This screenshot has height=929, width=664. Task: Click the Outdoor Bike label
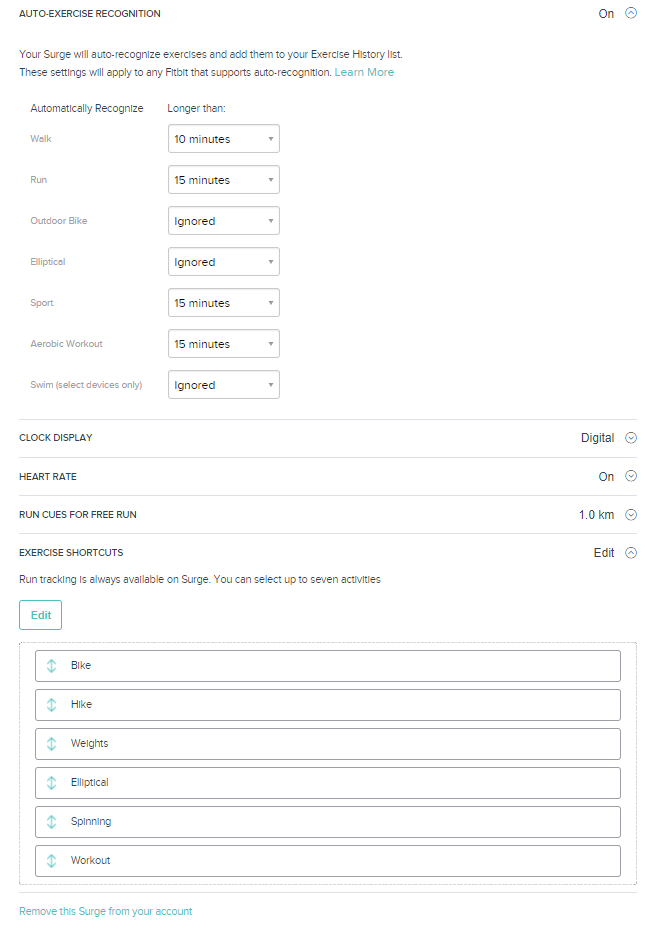[x=59, y=220]
